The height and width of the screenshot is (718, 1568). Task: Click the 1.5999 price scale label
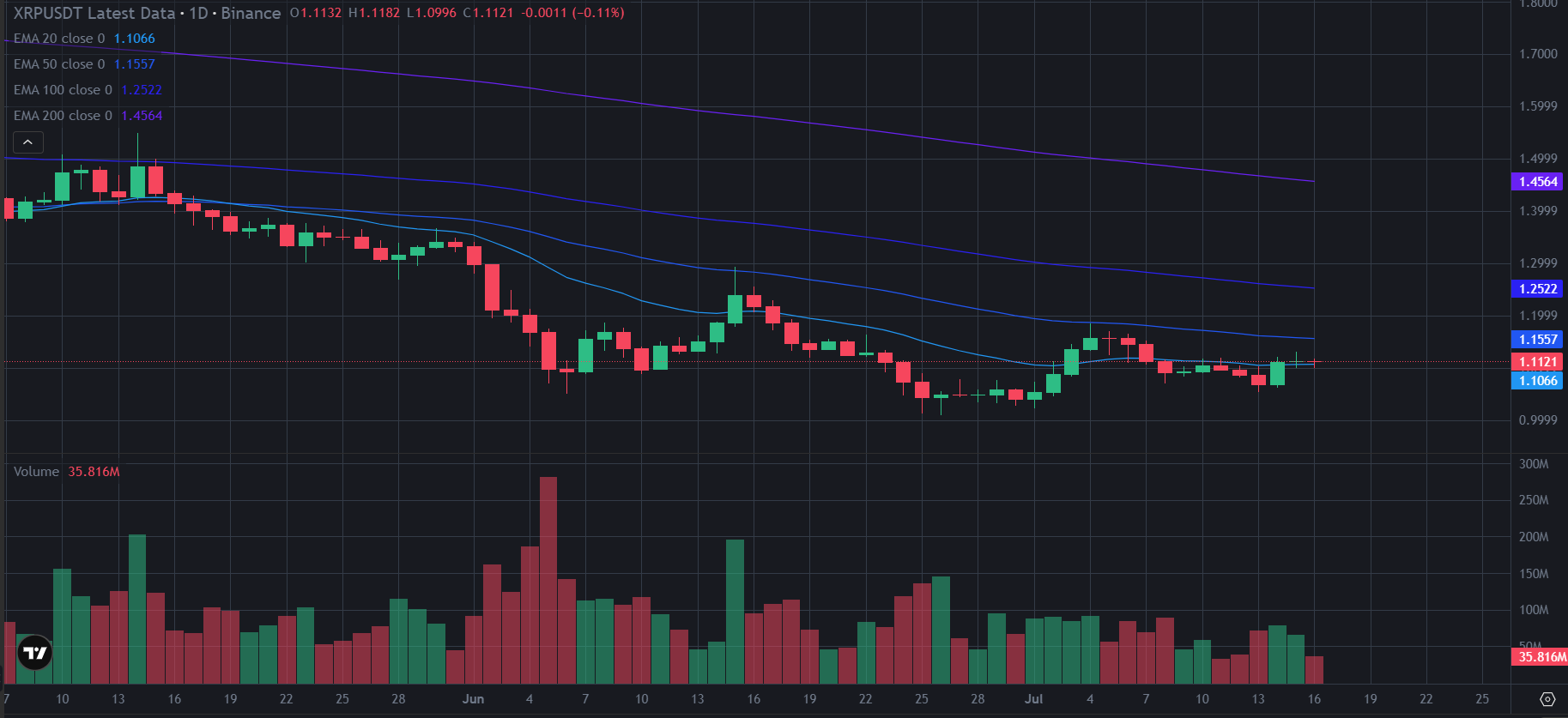click(1538, 106)
